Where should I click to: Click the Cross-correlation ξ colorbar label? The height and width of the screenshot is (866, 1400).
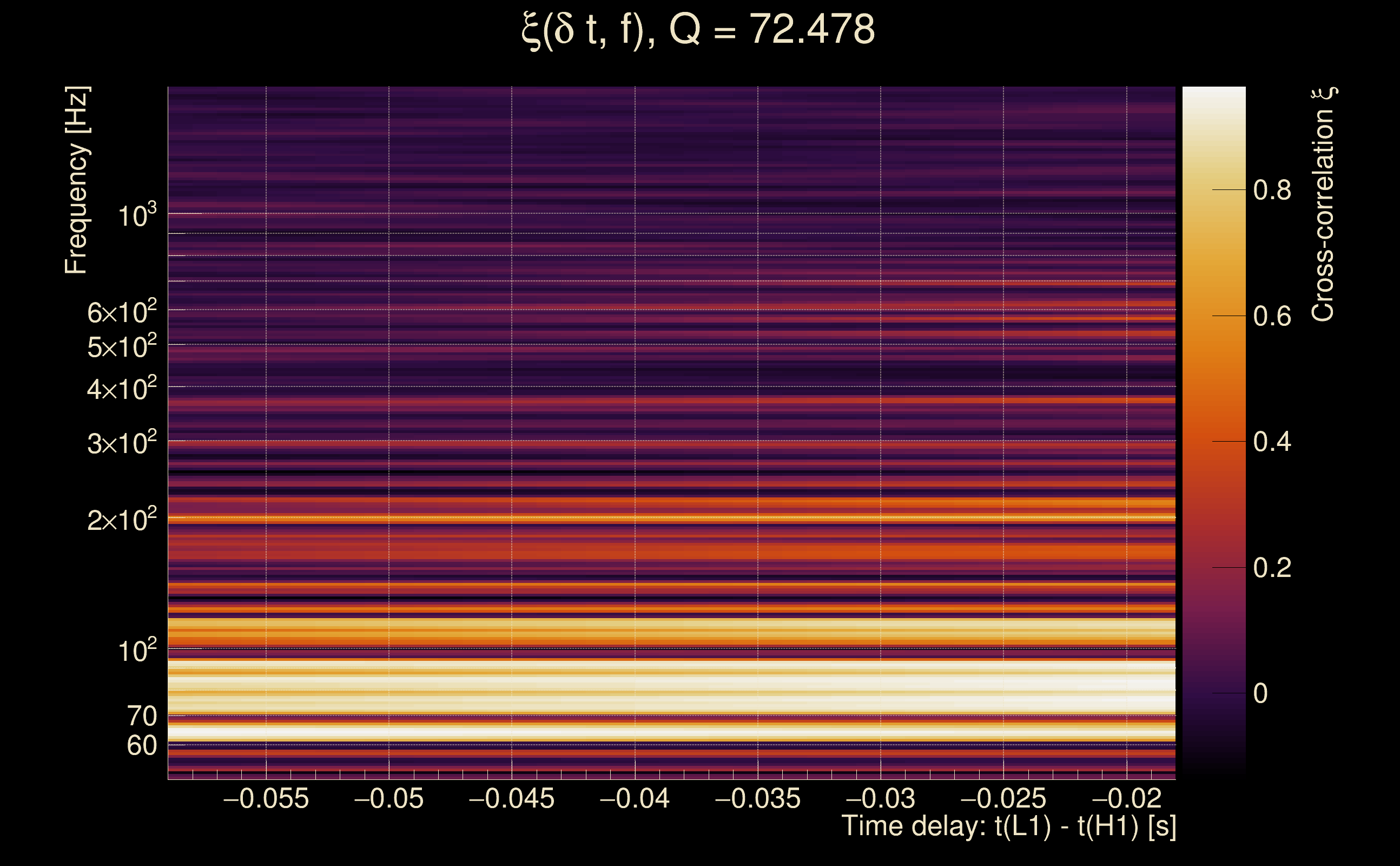pos(1323,205)
